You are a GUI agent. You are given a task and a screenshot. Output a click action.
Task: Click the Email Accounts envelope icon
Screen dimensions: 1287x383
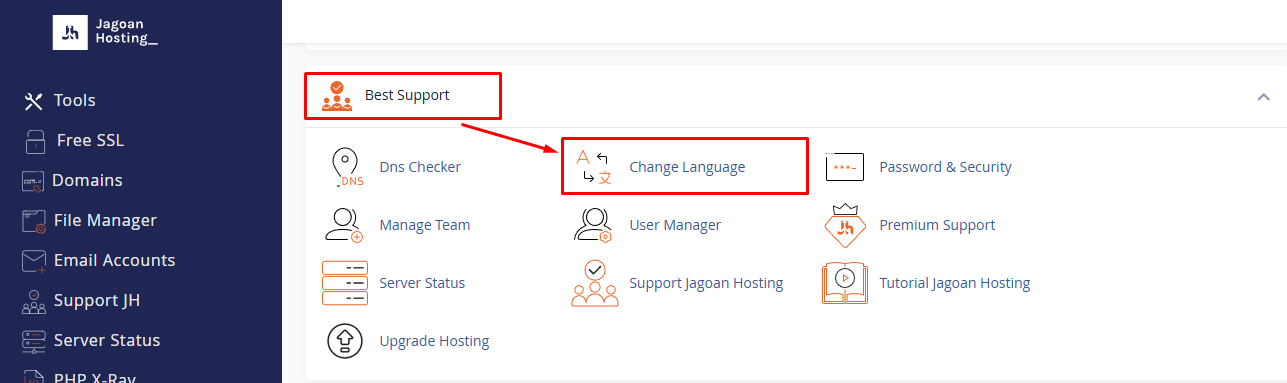[35, 261]
